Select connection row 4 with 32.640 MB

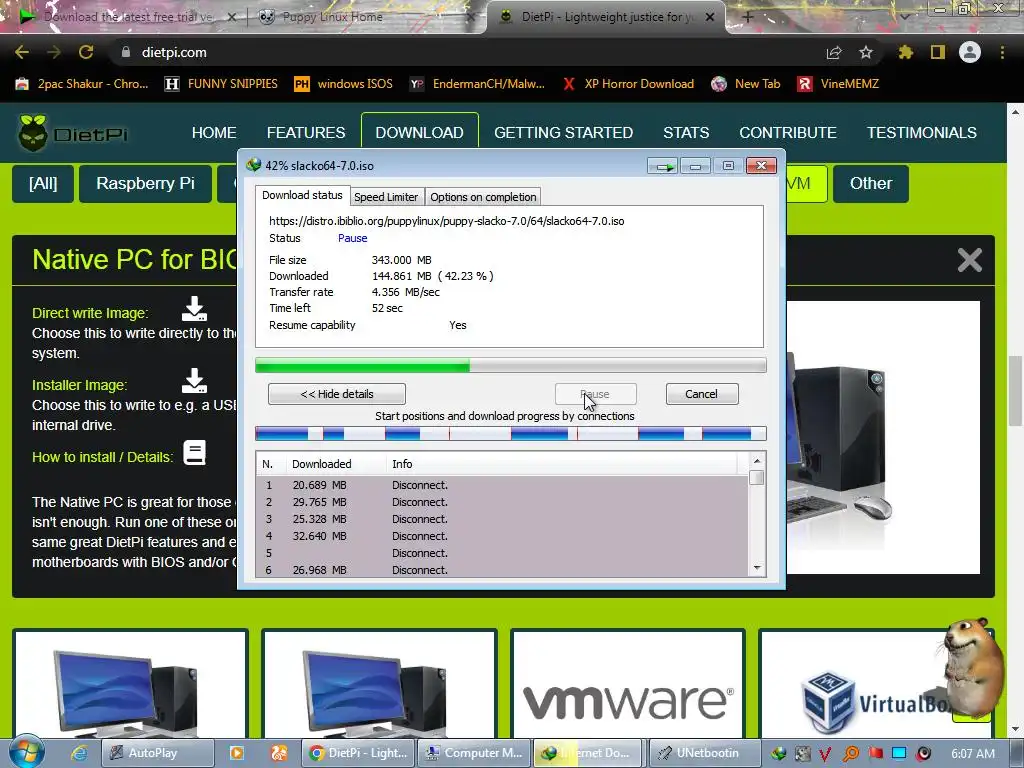click(x=502, y=536)
